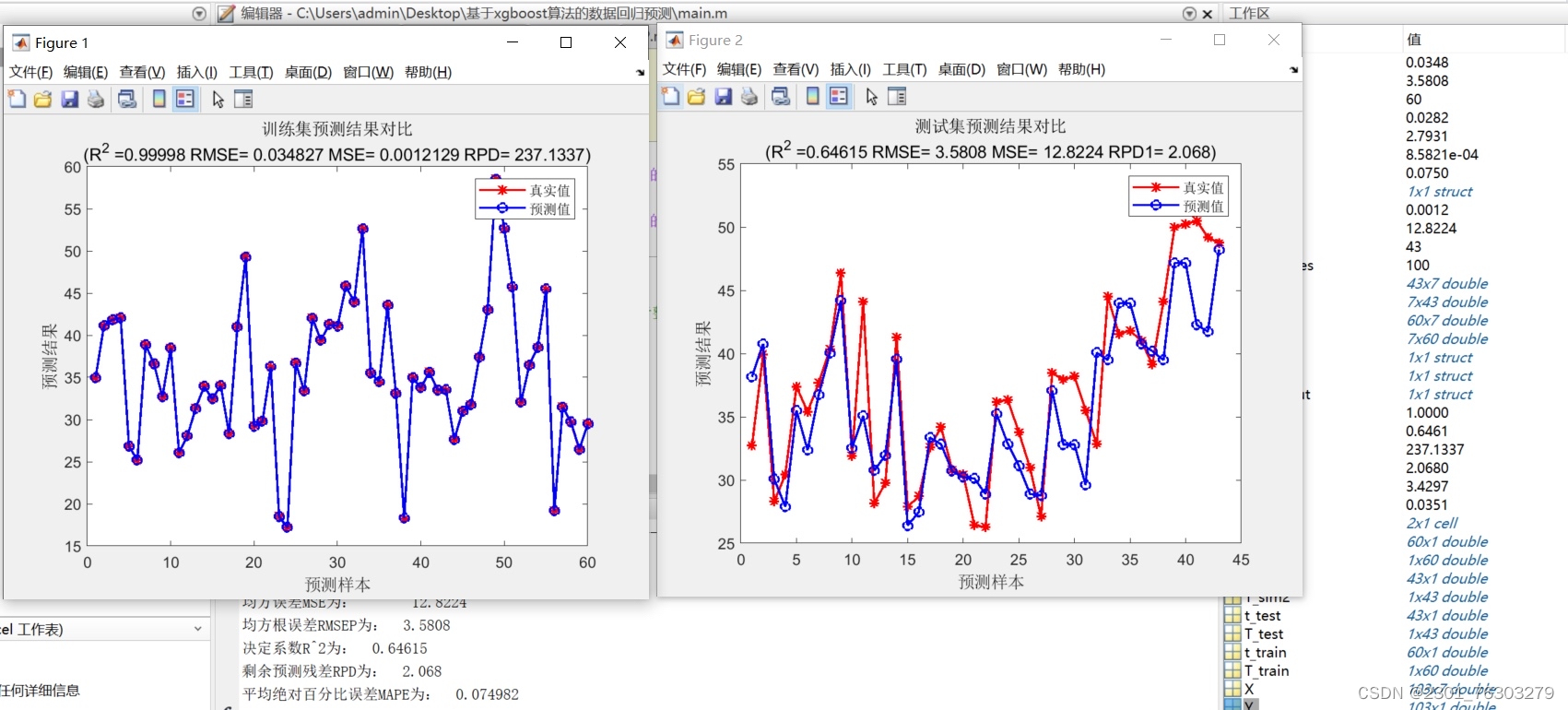Click New Figure icon in Figure 2 toolbar
Viewport: 1568px width, 710px height.
click(x=670, y=96)
